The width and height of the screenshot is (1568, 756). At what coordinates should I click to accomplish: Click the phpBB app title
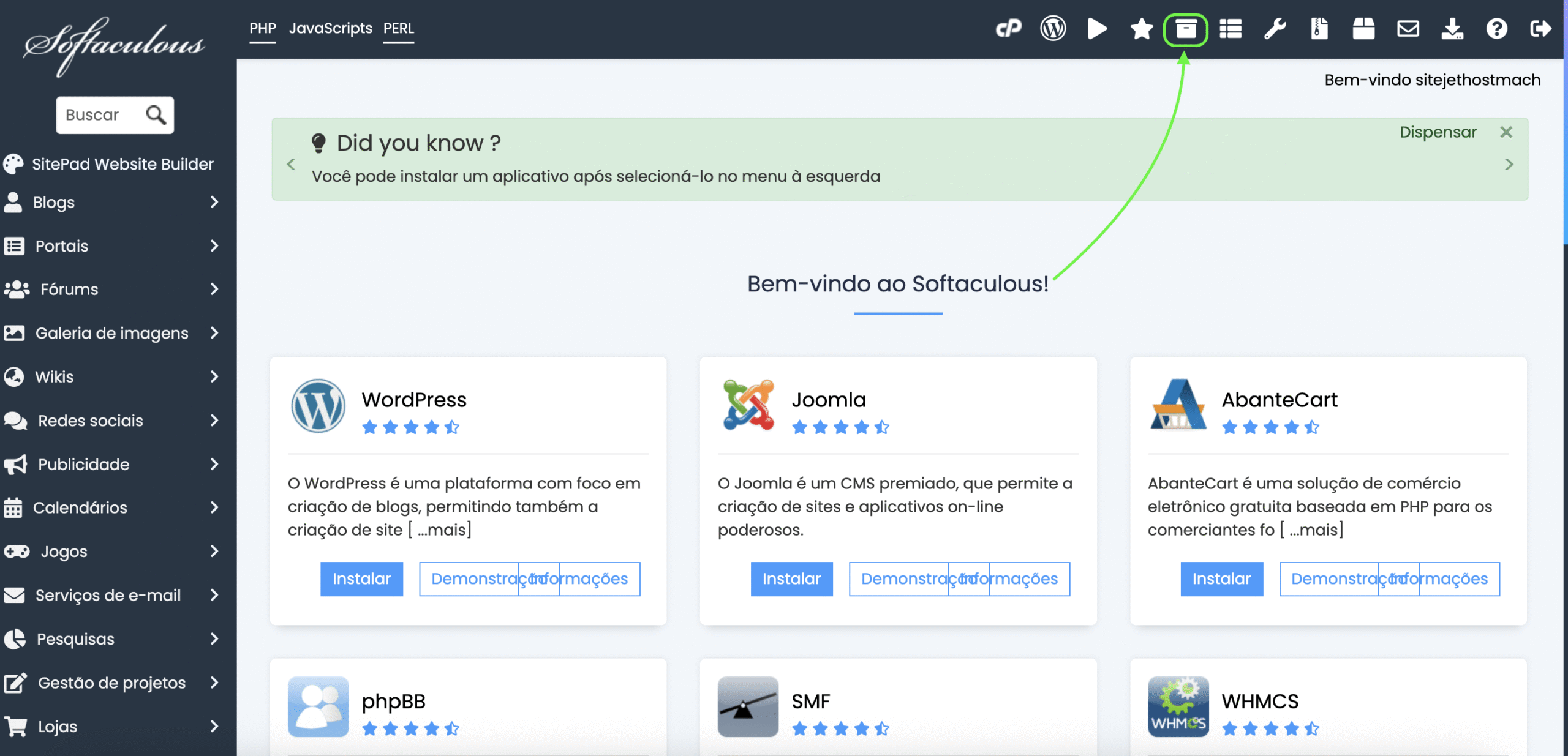coord(393,702)
